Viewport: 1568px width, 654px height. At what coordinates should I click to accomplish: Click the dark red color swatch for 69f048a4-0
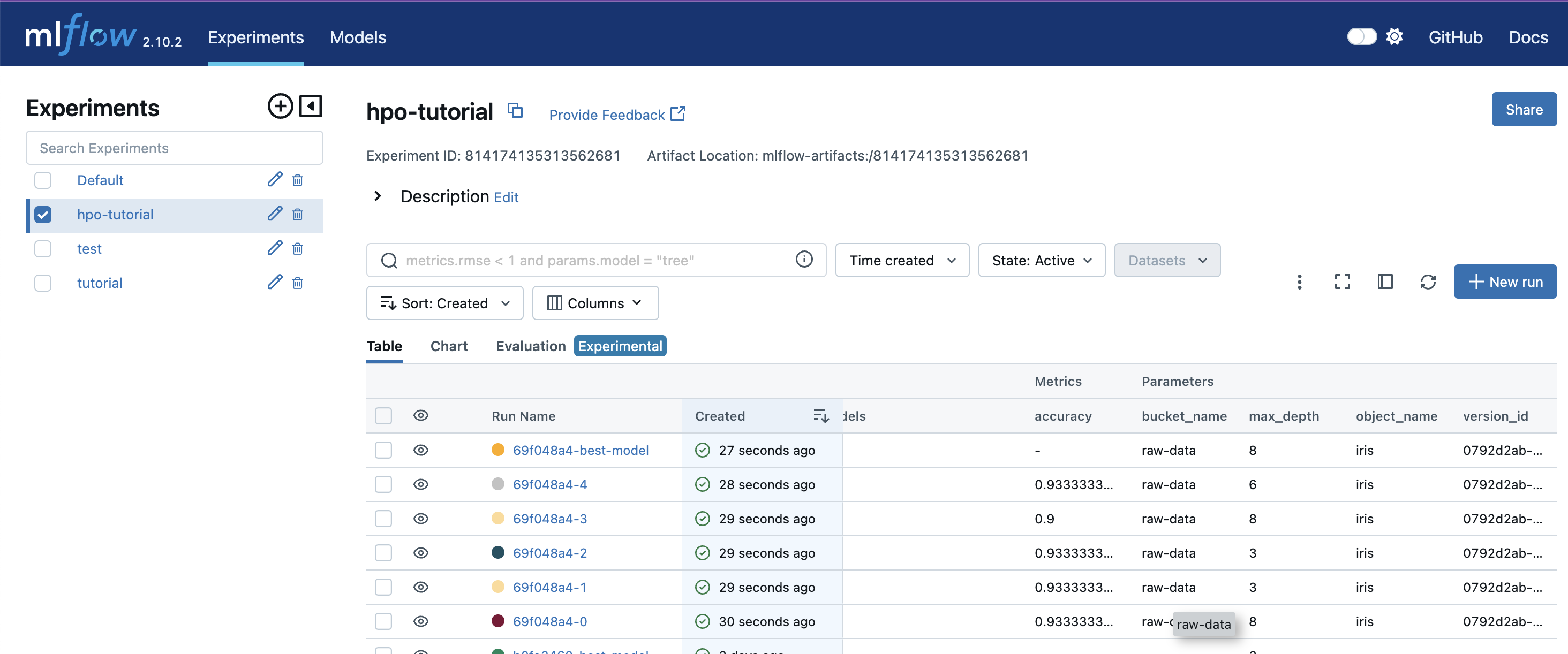click(497, 620)
